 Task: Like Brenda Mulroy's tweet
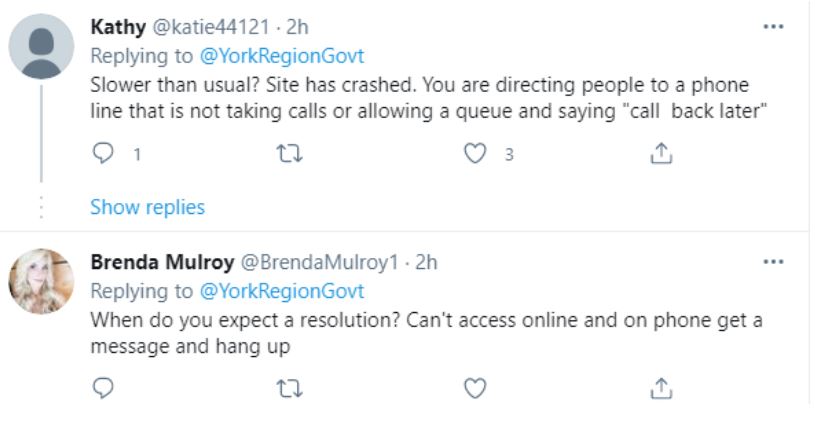pos(476,387)
